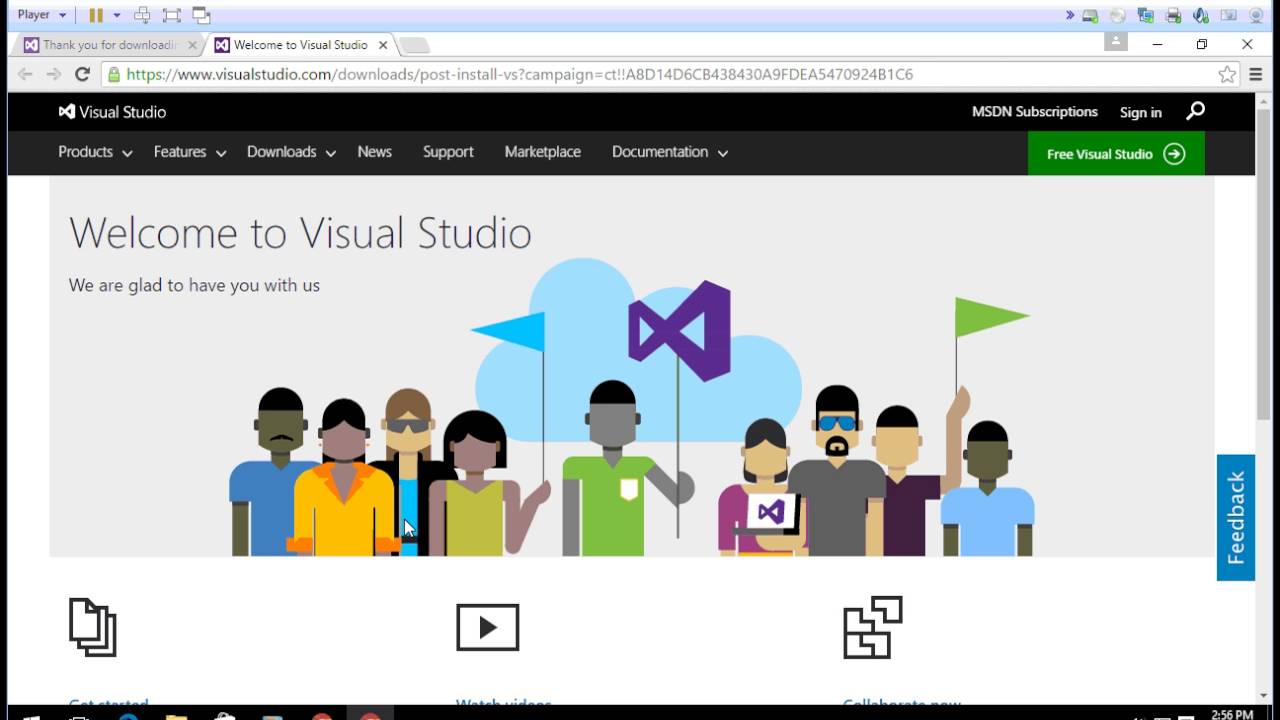View site security padlock info
The width and height of the screenshot is (1280, 720).
114,74
